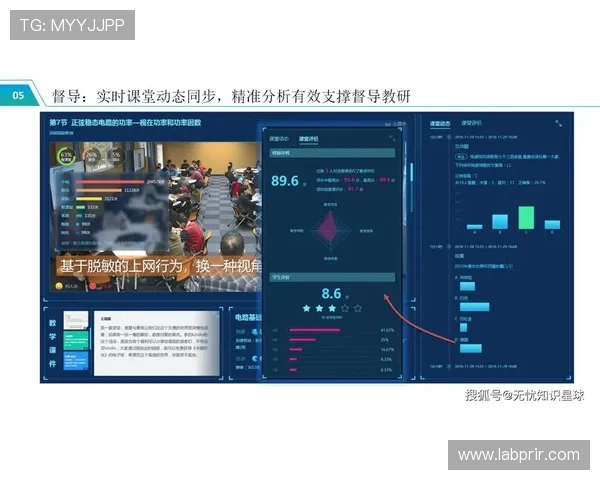Select first timeline marker in right panel
The height and width of the screenshot is (480, 600).
click(449, 137)
